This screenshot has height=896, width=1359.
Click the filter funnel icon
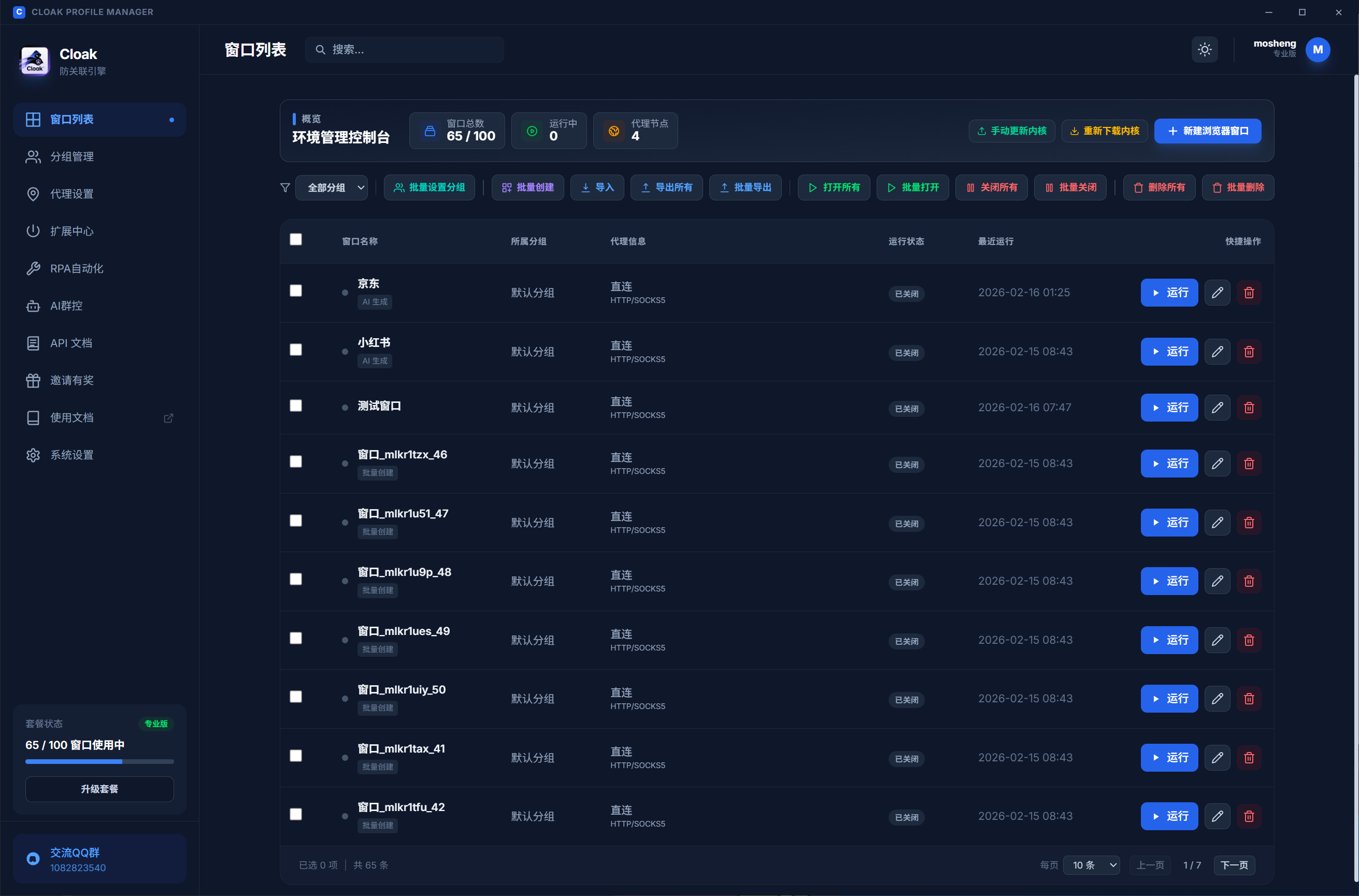pos(285,187)
